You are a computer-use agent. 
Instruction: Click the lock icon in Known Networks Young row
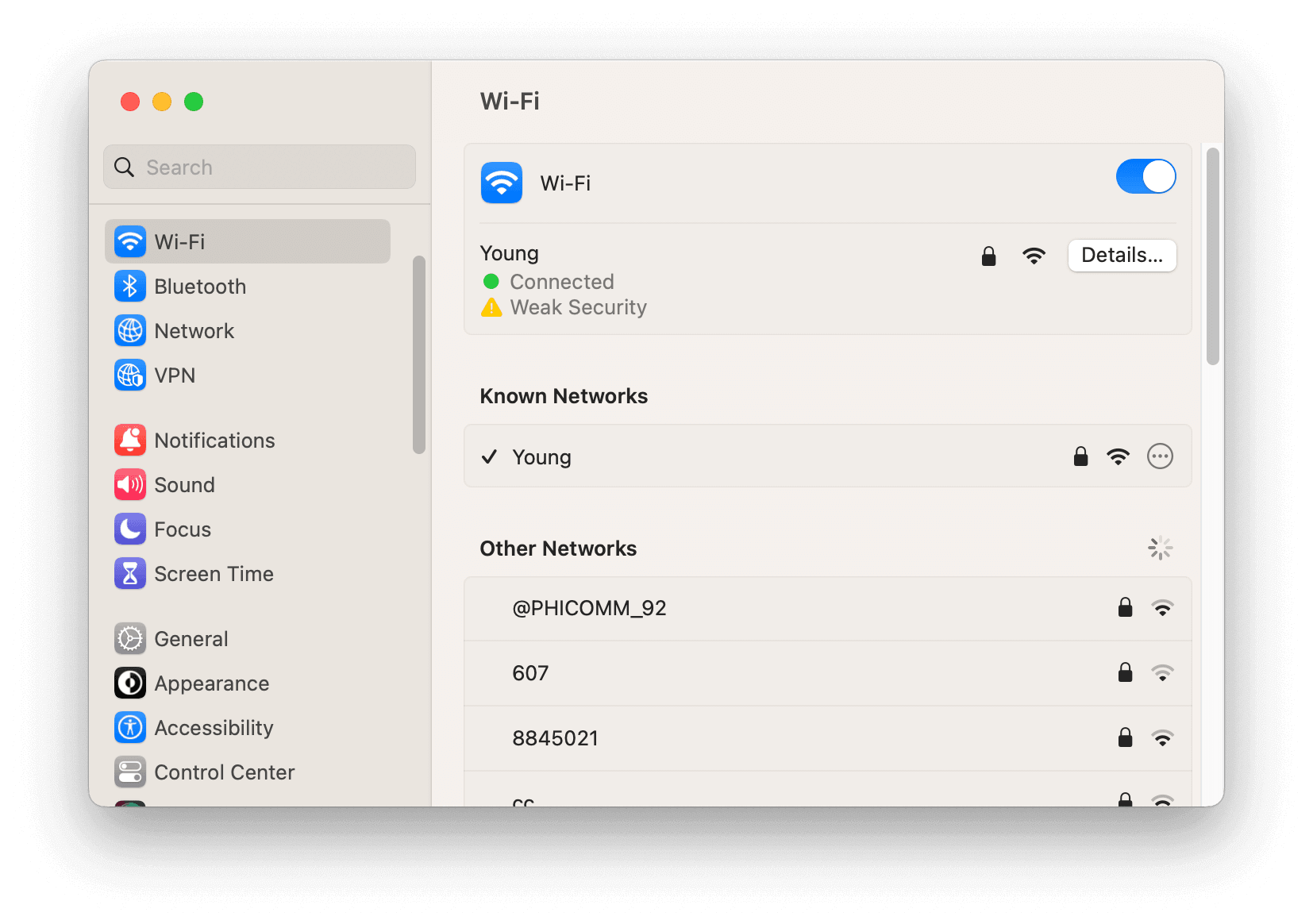click(1080, 456)
